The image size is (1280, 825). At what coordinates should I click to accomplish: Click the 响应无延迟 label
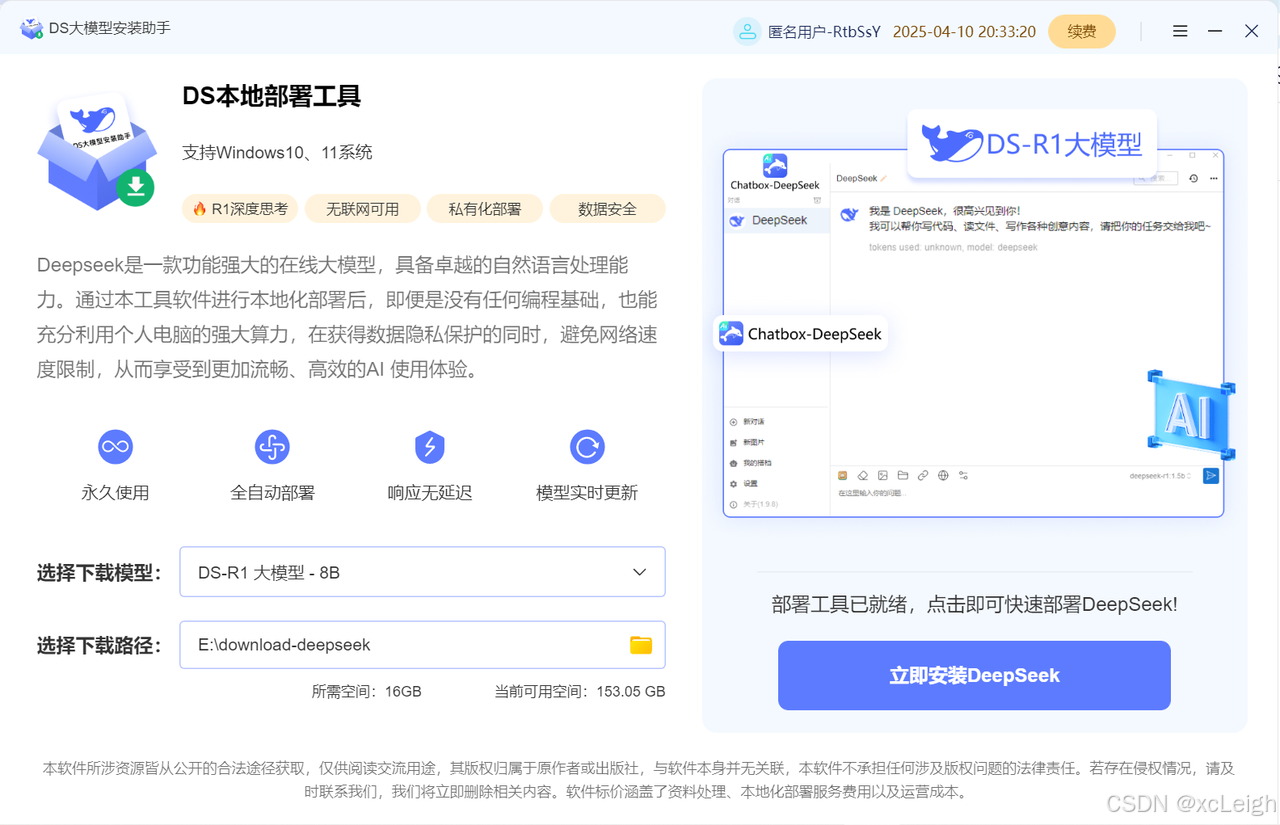tap(430, 493)
